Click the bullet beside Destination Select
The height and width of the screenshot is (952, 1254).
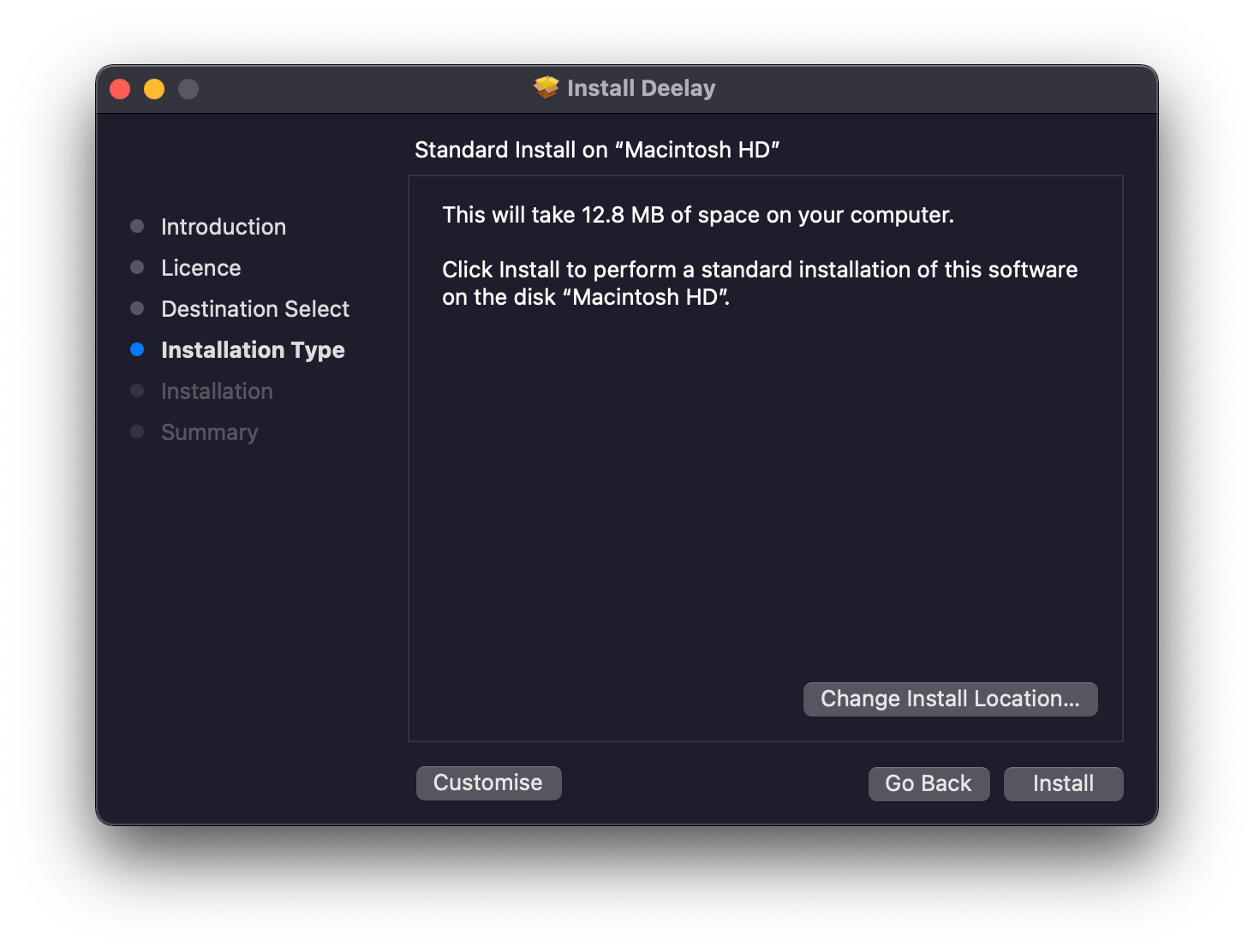137,308
